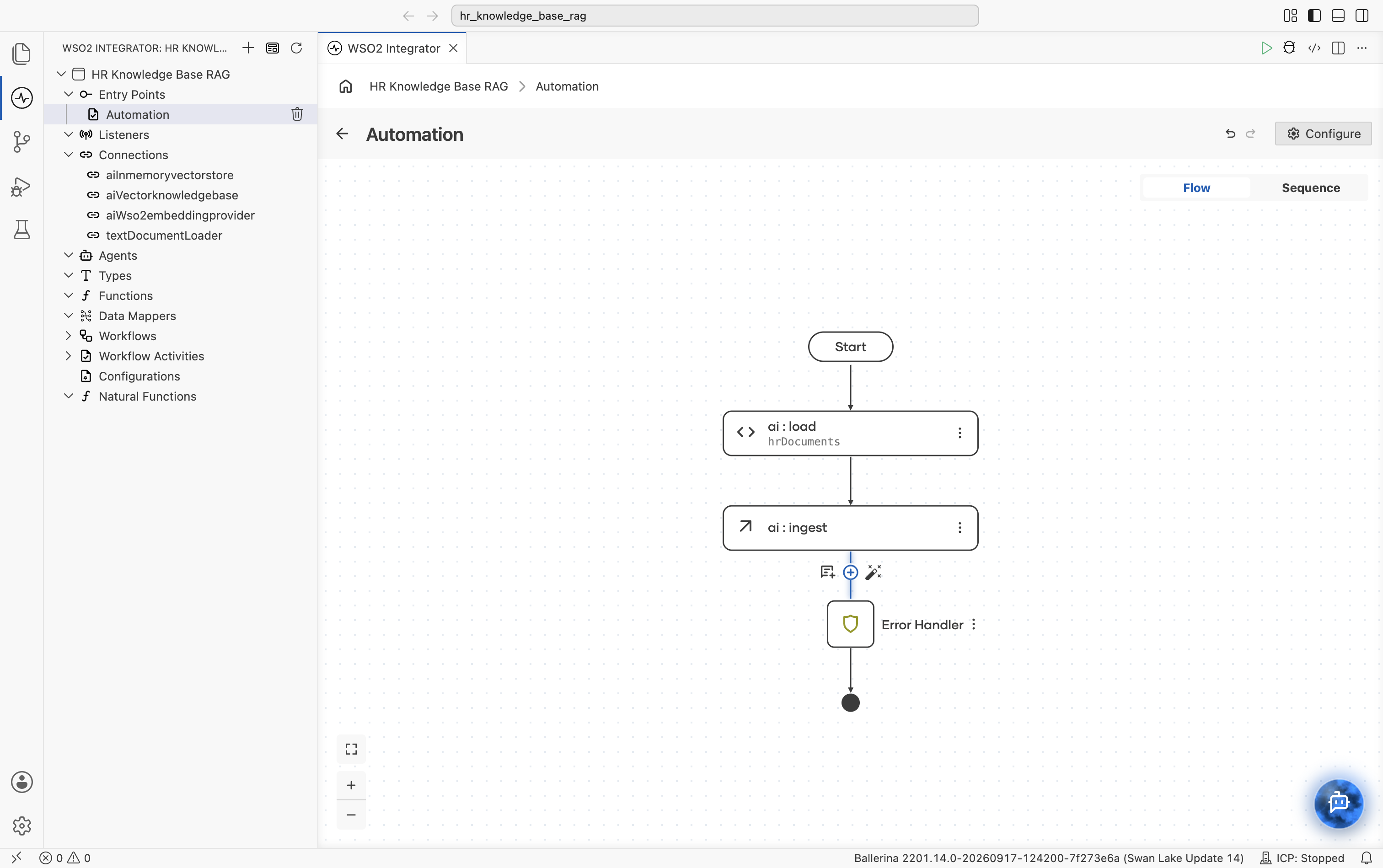Collapse the Connections section
Image resolution: width=1383 pixels, height=868 pixels.
[68, 155]
